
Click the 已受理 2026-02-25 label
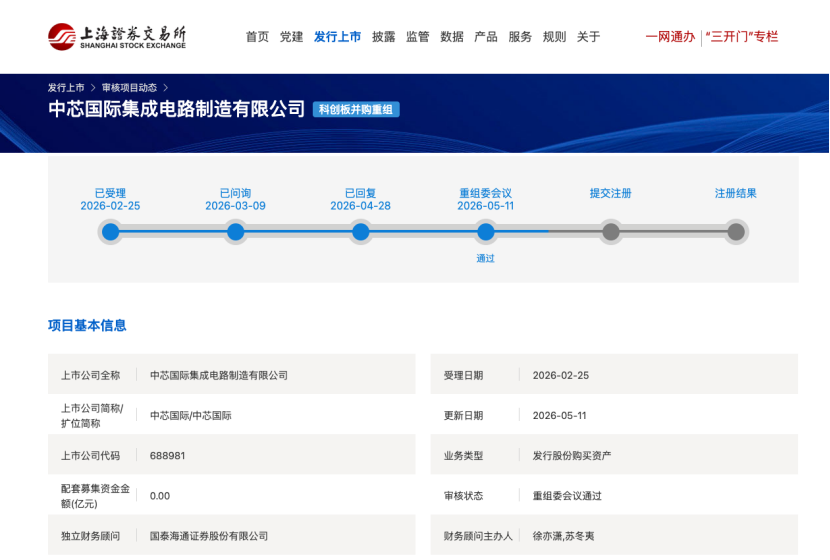110,200
